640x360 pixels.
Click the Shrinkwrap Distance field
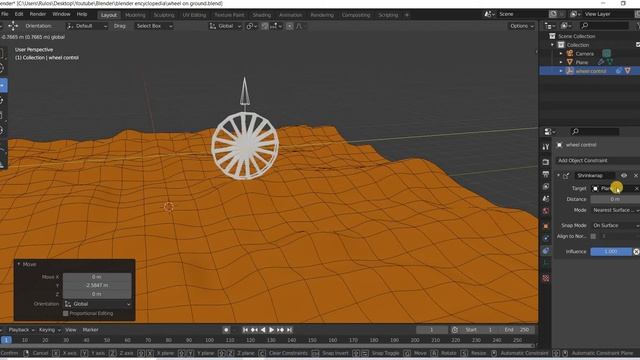point(615,199)
